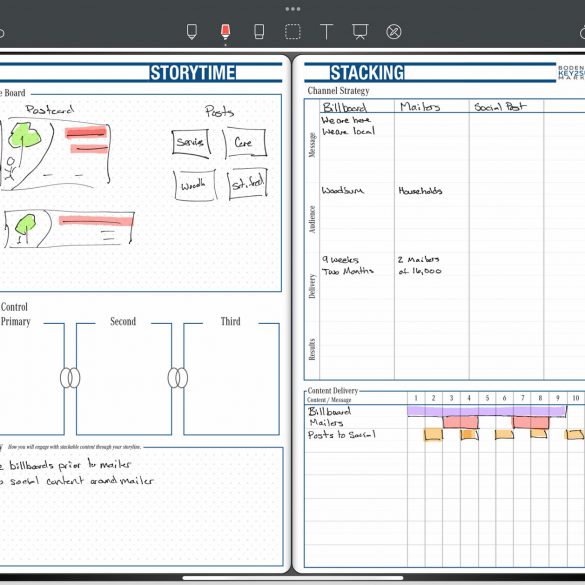Viewport: 585px width, 585px height.
Task: Select the red highlighter tool
Action: pyautogui.click(x=225, y=32)
